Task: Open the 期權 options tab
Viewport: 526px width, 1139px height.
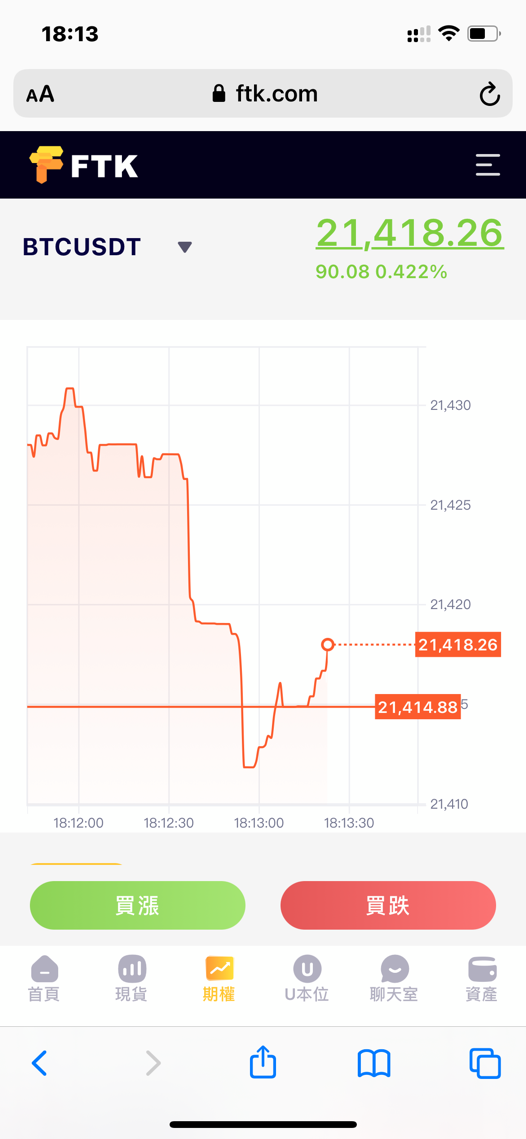Action: click(219, 979)
